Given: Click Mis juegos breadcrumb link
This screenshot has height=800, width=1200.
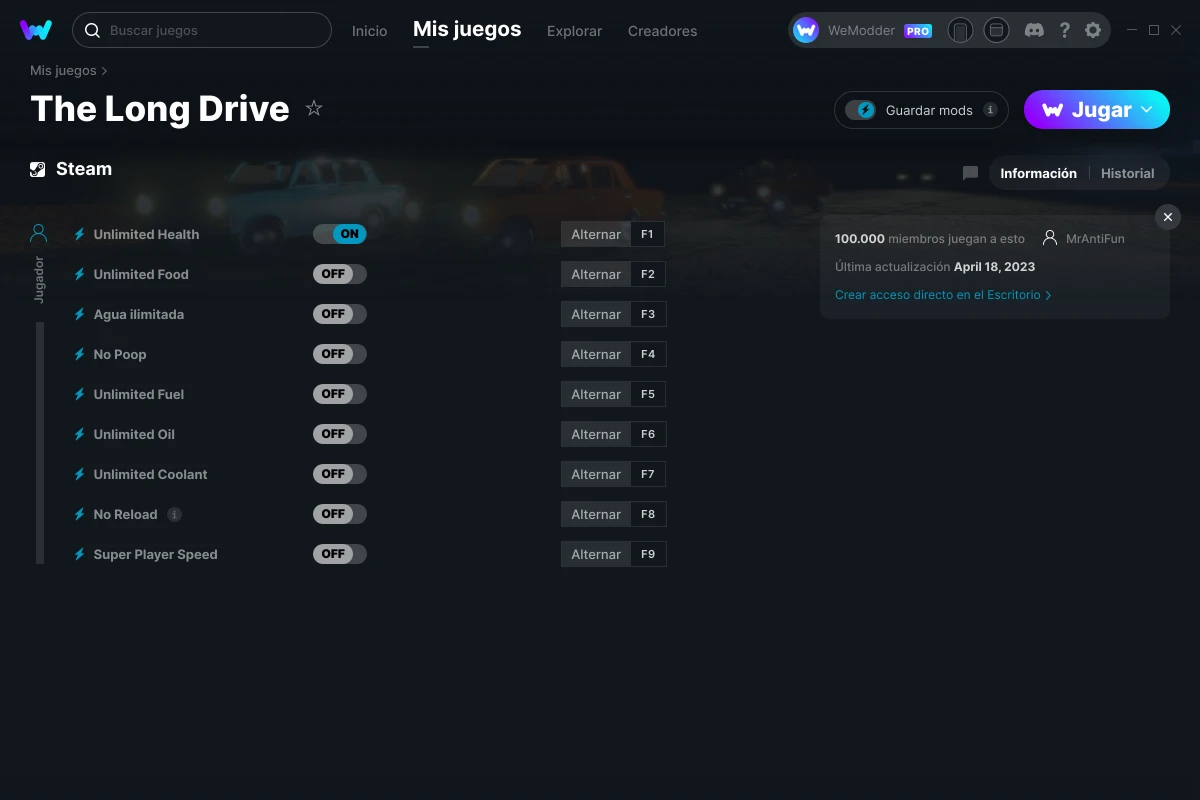Looking at the screenshot, I should coord(63,70).
